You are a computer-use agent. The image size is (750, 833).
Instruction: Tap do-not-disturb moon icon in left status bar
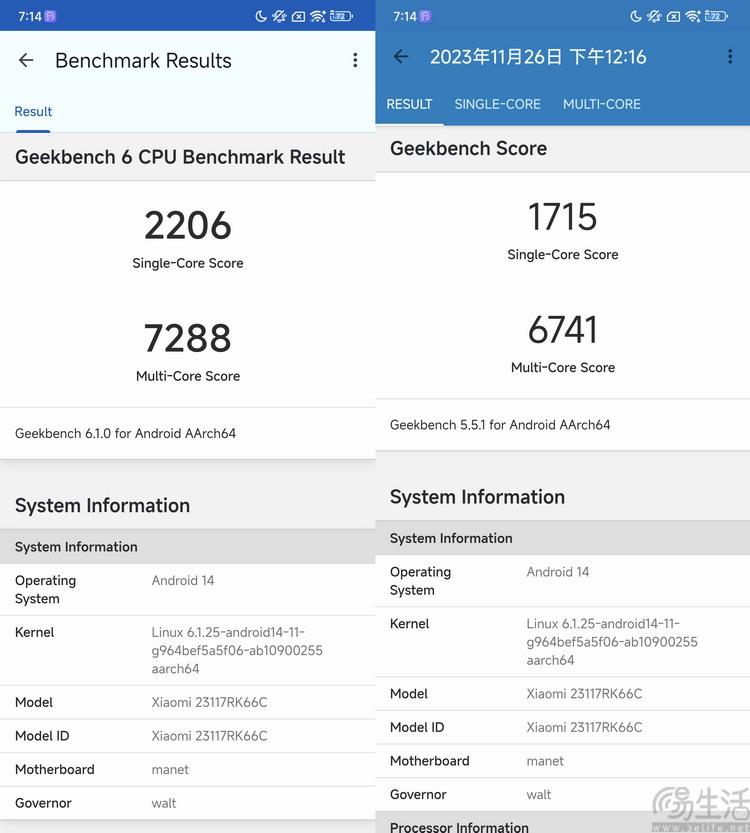point(260,16)
